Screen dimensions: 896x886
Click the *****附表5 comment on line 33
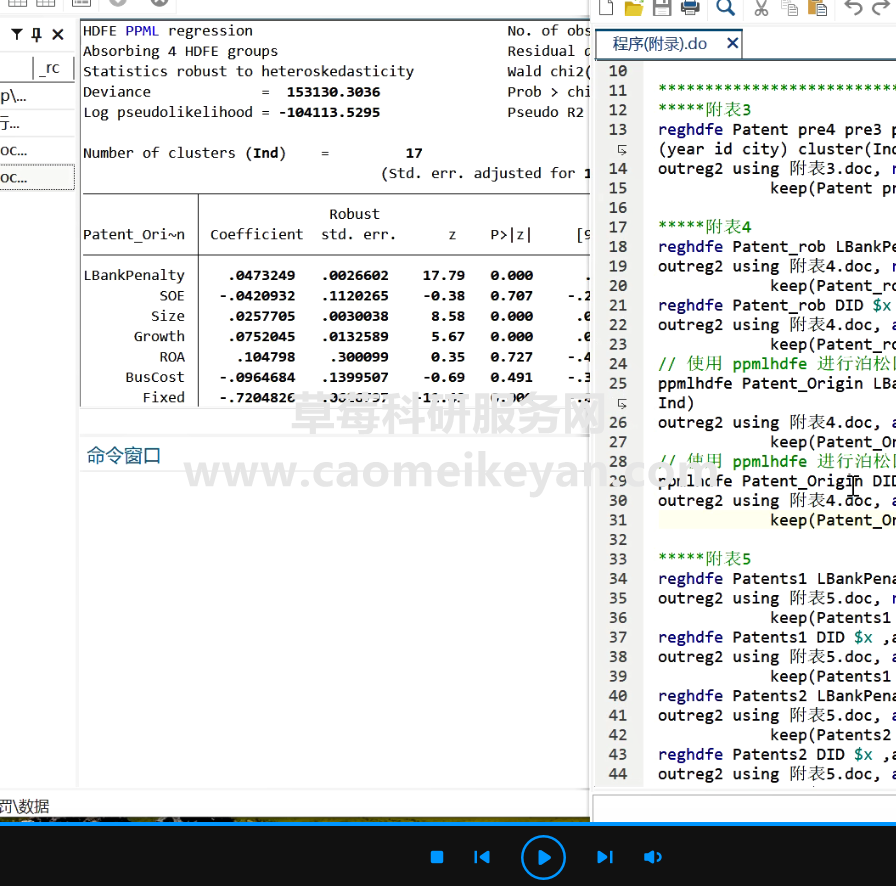click(x=705, y=559)
